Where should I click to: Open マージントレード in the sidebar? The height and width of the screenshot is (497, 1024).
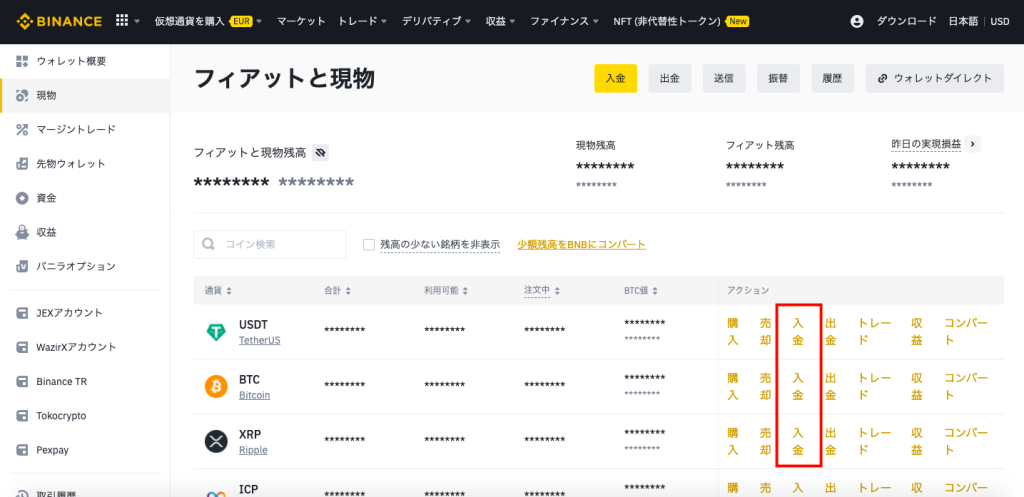[76, 129]
